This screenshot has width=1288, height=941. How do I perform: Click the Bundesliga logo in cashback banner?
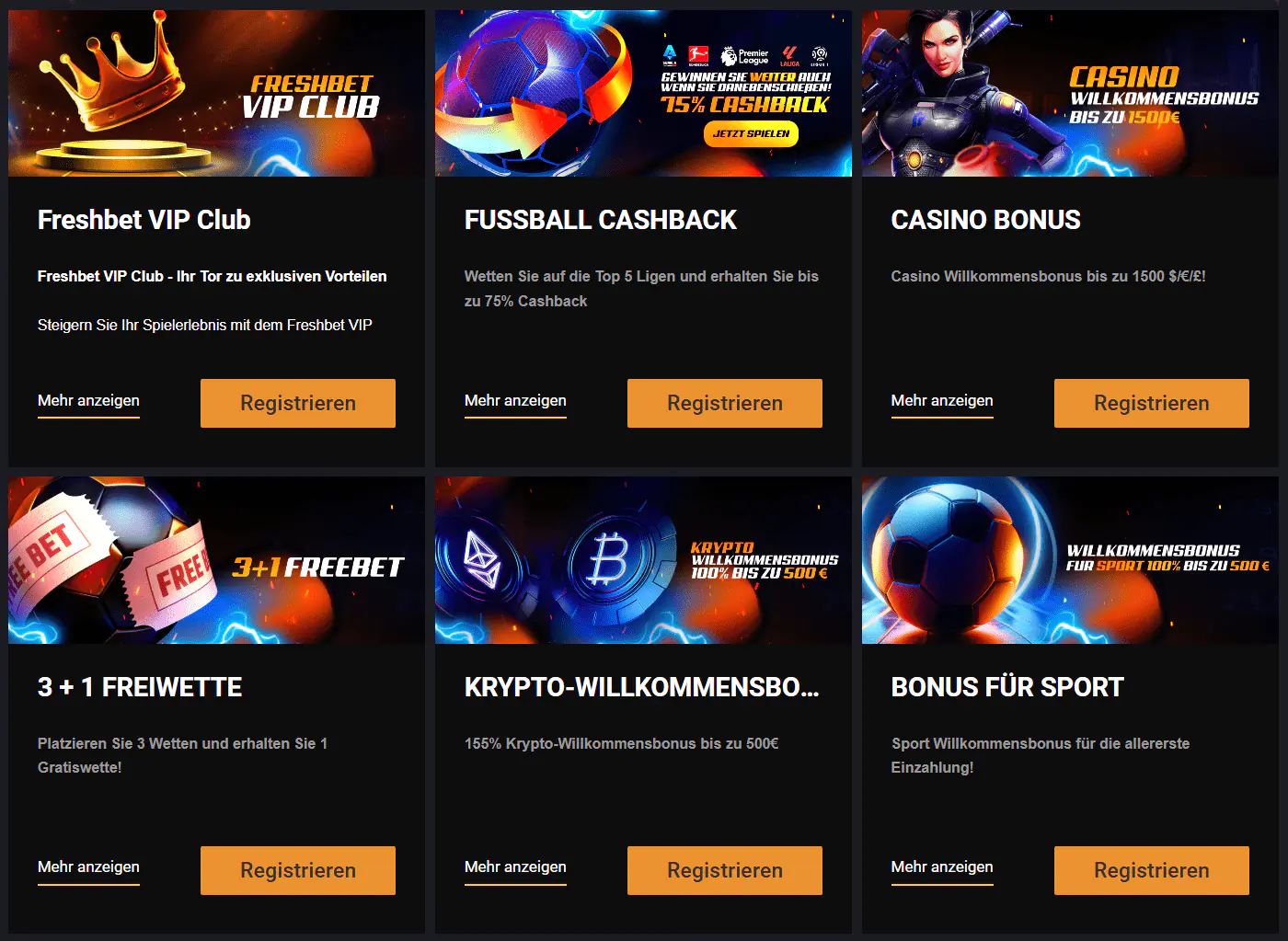(x=698, y=56)
